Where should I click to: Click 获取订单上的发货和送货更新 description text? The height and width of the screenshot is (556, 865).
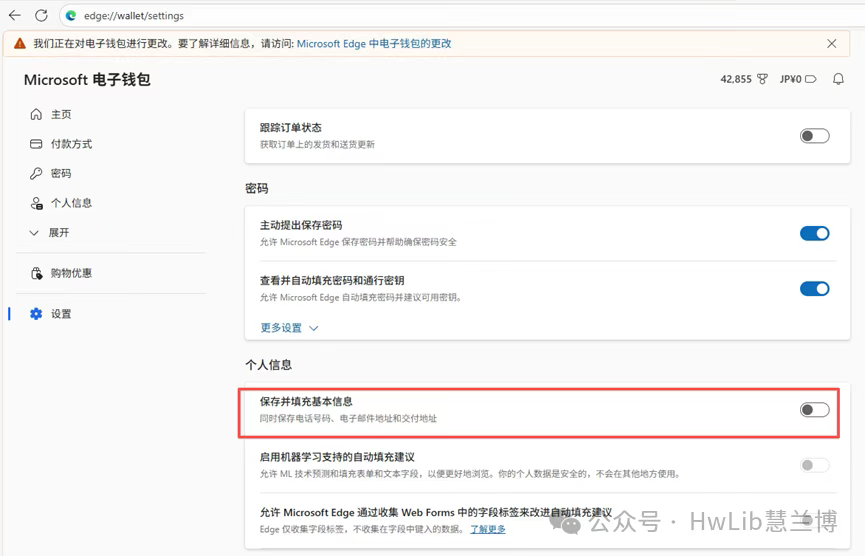pyautogui.click(x=317, y=145)
